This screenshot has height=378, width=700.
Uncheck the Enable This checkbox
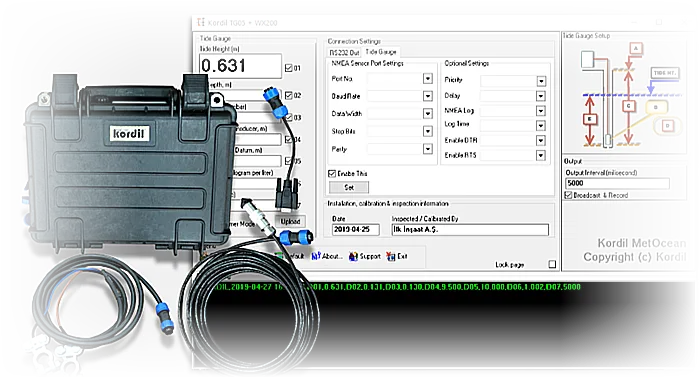point(332,173)
